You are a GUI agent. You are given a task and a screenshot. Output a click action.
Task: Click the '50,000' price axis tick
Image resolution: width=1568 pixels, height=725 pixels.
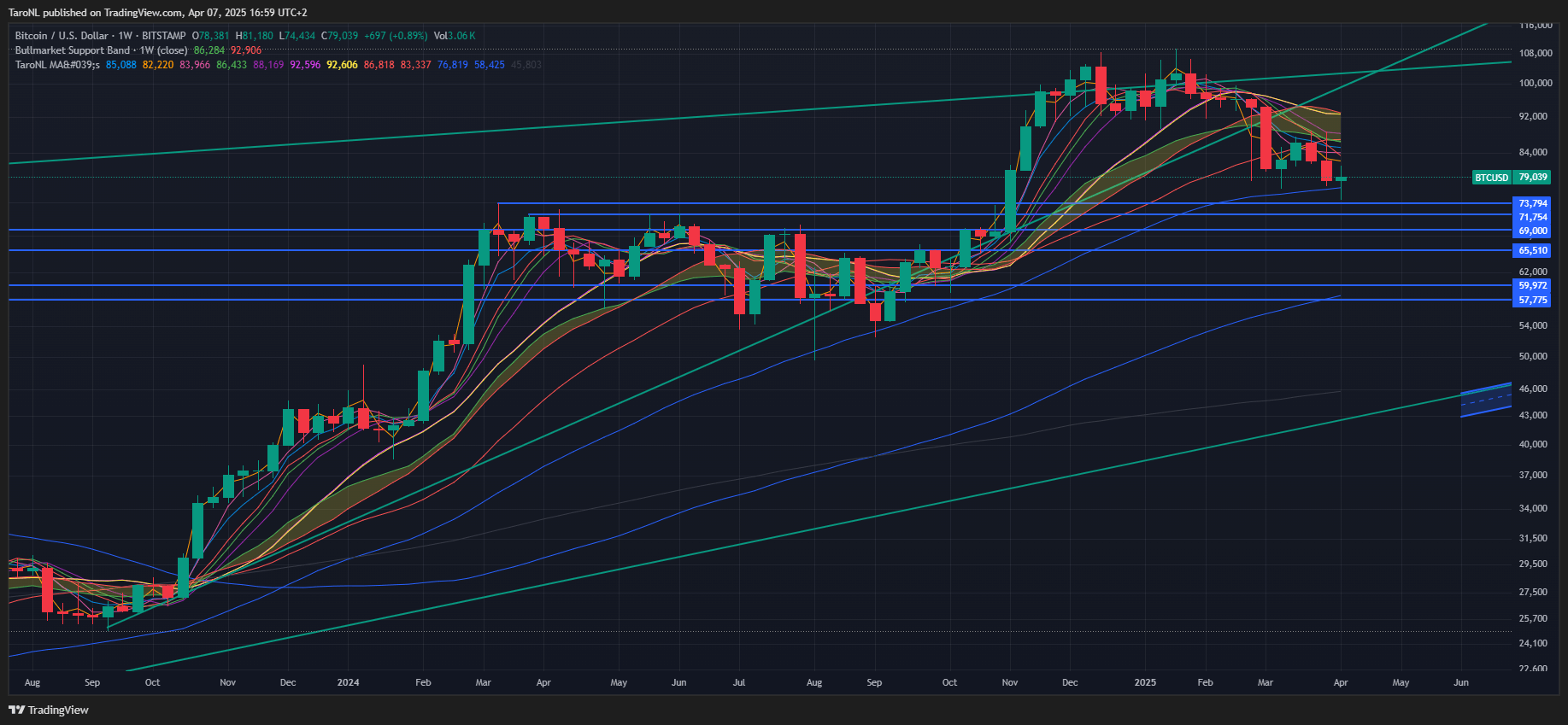coord(1532,356)
